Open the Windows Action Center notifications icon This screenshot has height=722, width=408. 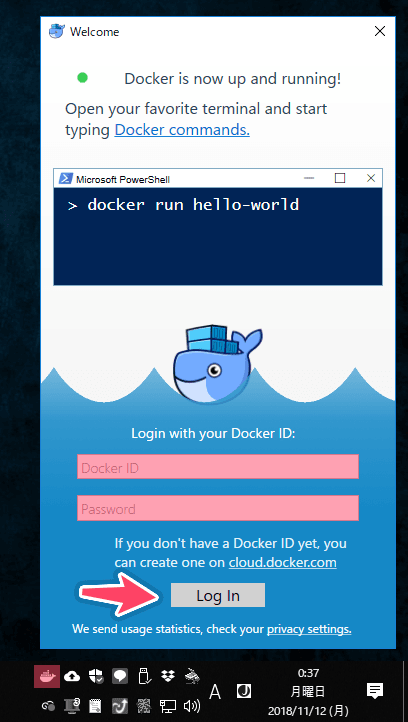(x=375, y=690)
